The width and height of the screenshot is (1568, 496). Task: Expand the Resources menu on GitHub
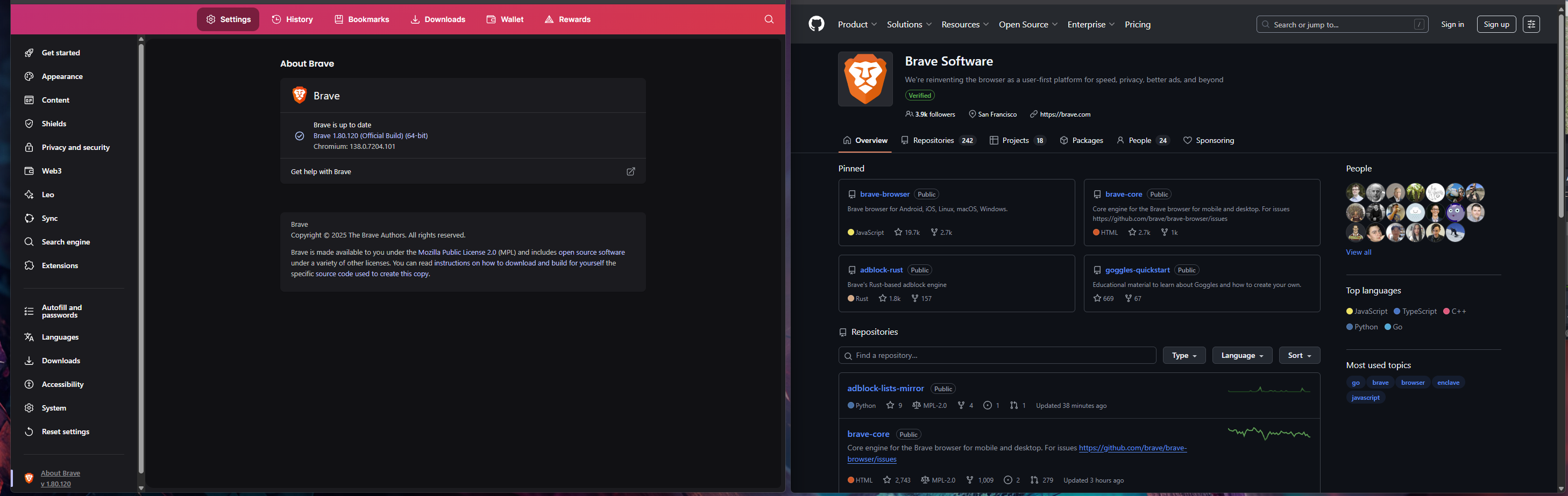point(965,25)
